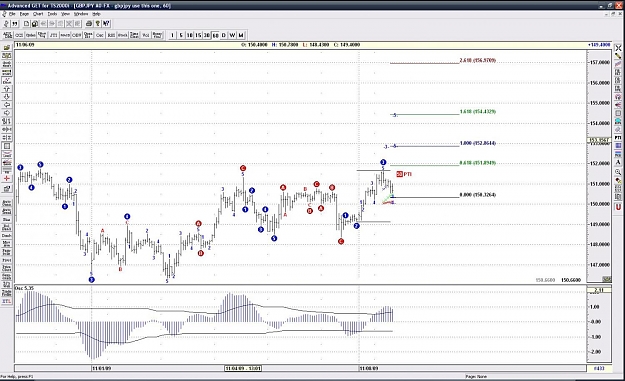Click the PTI tool in right toolbar

[618, 137]
